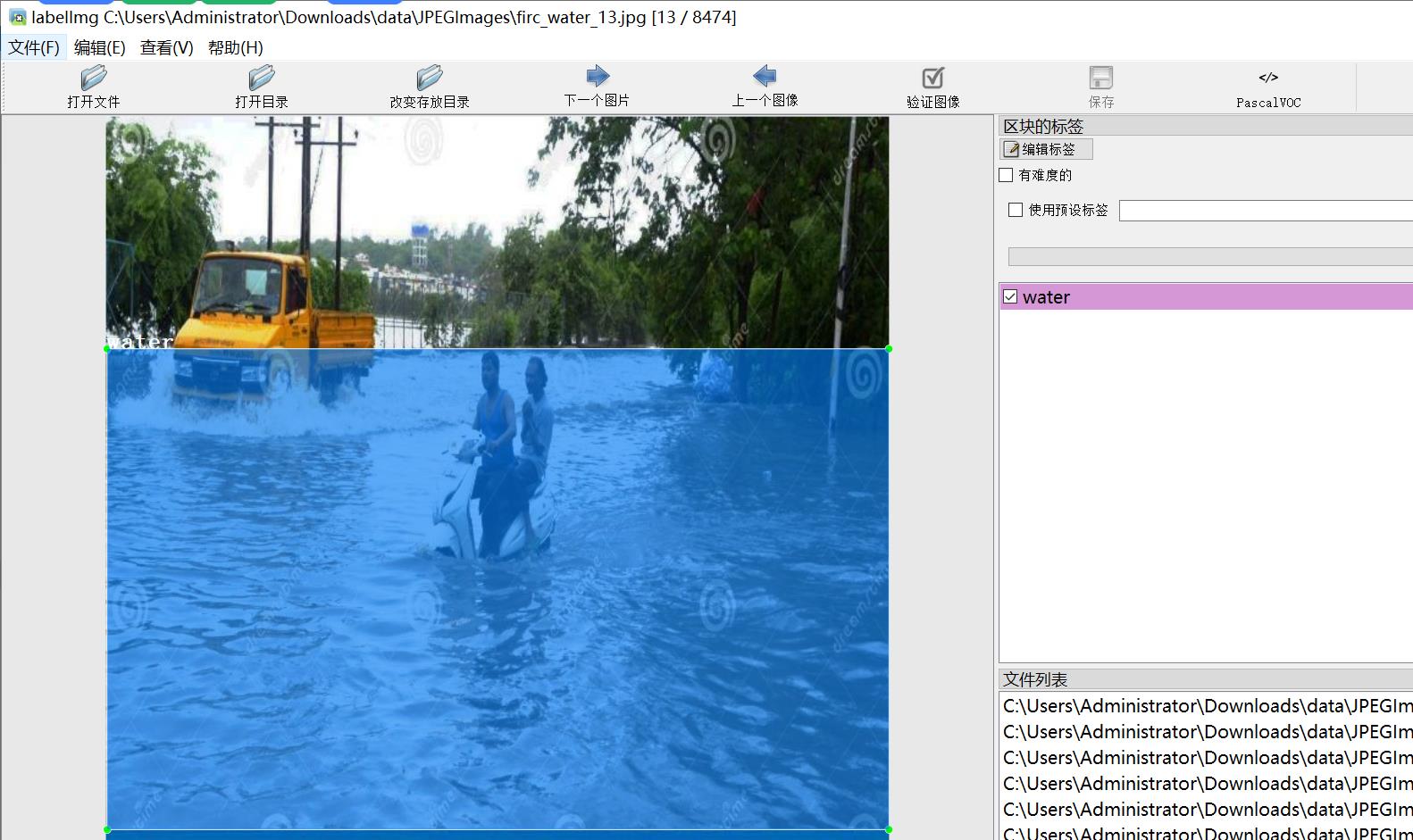Image resolution: width=1413 pixels, height=840 pixels.
Task: Enable the difficult (有难度的) checkbox
Action: [x=1007, y=175]
